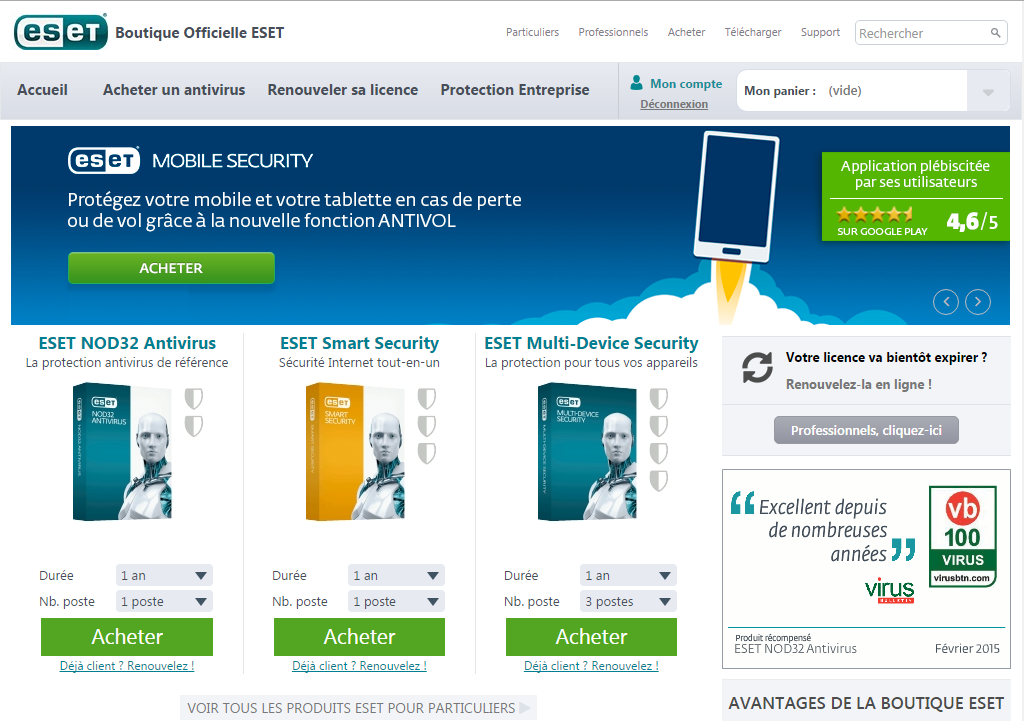Go to the next banner slide arrow
The image size is (1024, 721).
978,302
